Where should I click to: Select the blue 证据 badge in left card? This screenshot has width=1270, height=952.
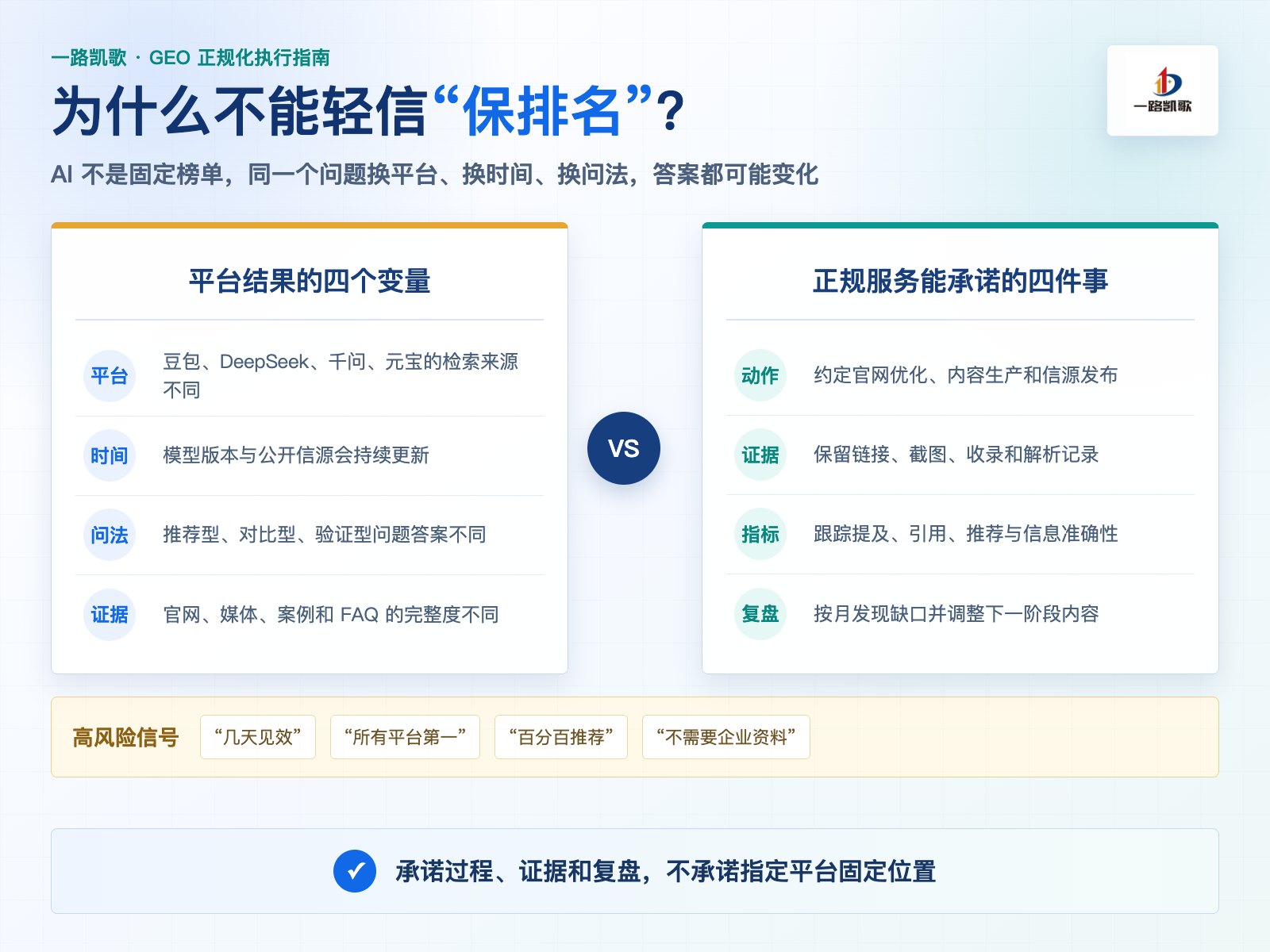(110, 615)
